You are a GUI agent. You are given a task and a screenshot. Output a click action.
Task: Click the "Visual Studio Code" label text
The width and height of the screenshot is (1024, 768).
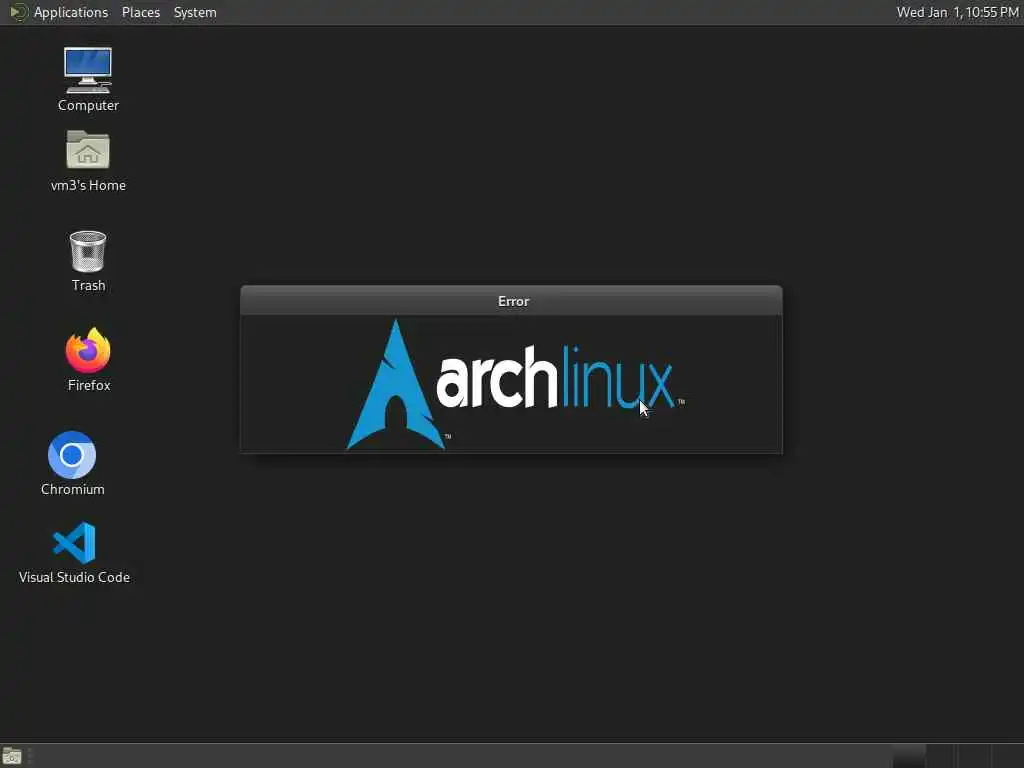74,577
